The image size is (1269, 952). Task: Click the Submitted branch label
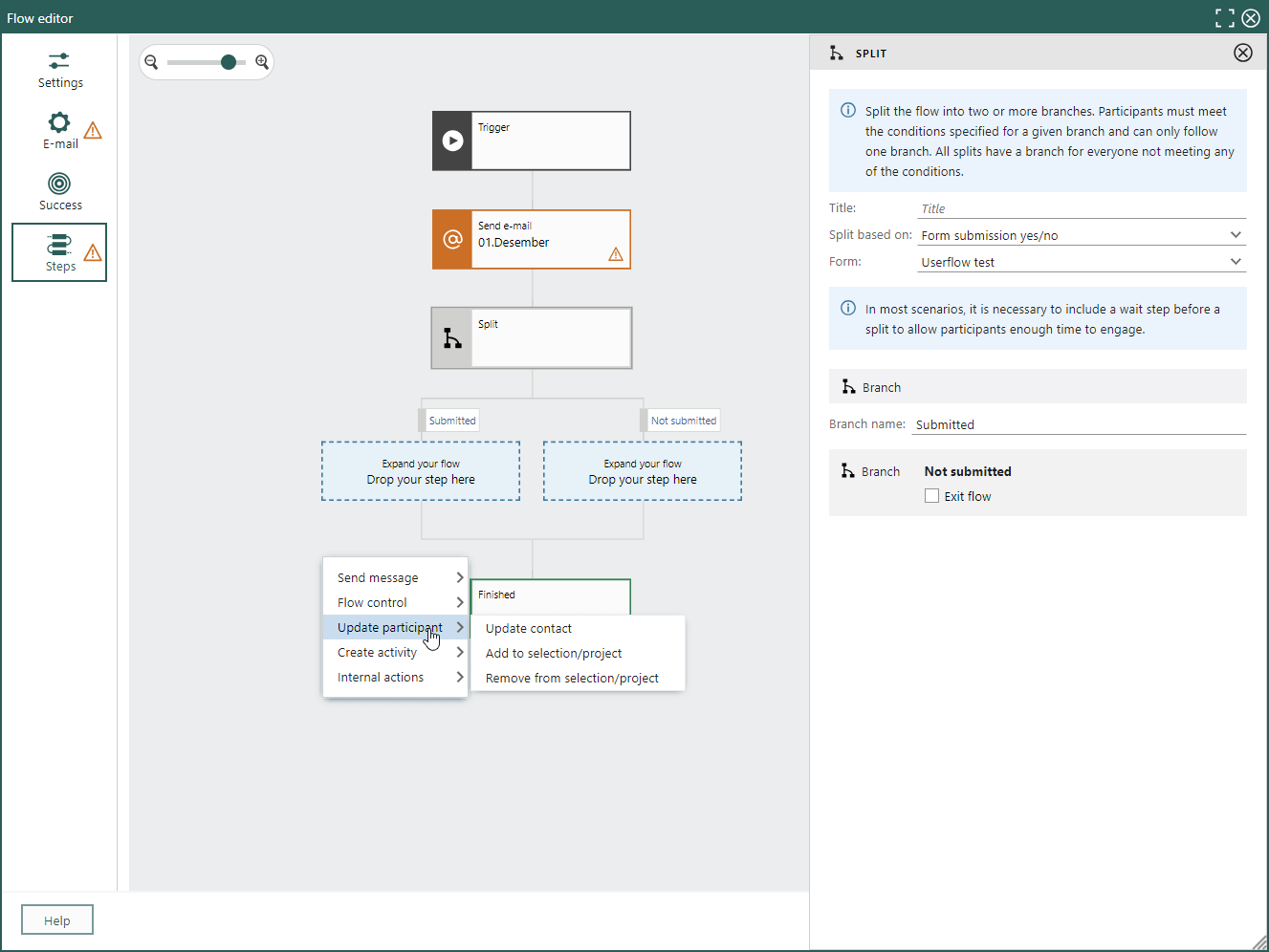point(449,421)
